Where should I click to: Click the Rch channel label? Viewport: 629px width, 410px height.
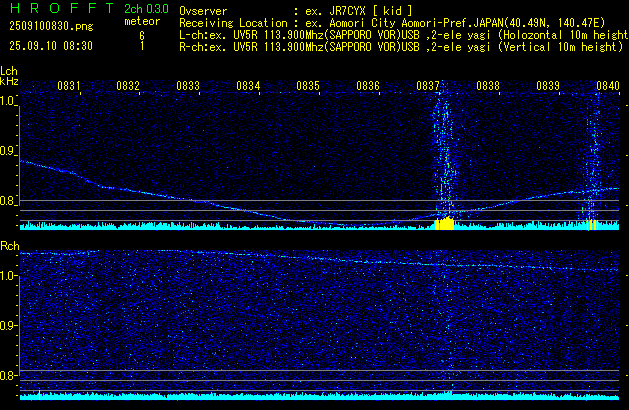[10, 246]
